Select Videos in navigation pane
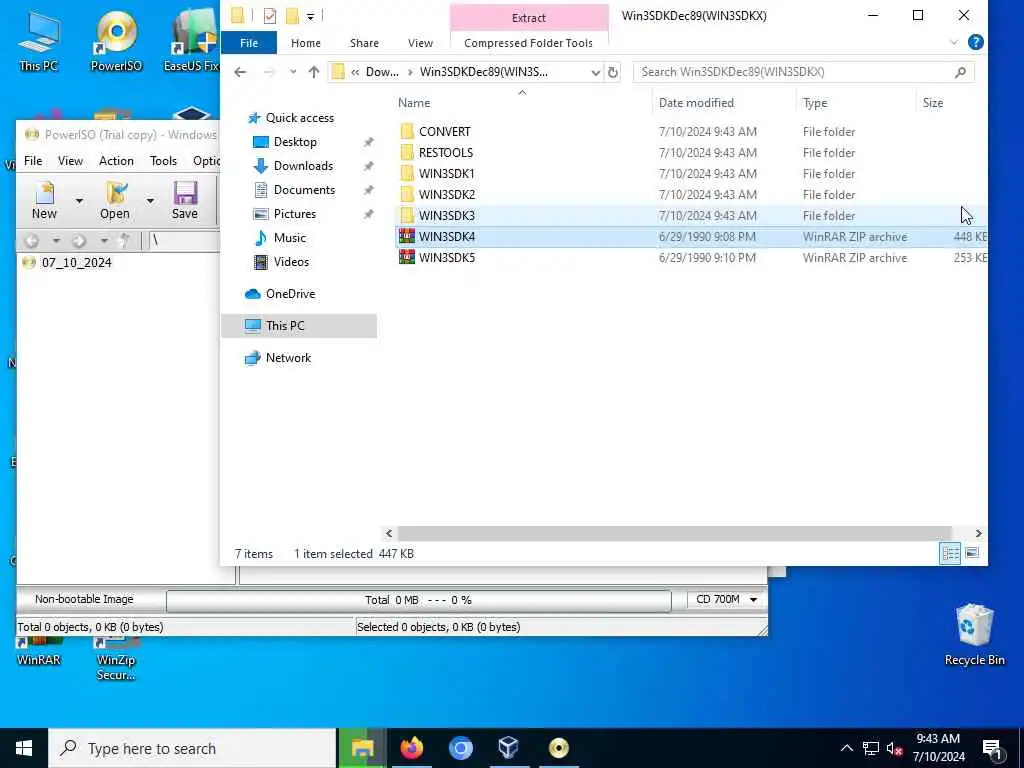Viewport: 1024px width, 768px height. pos(291,262)
